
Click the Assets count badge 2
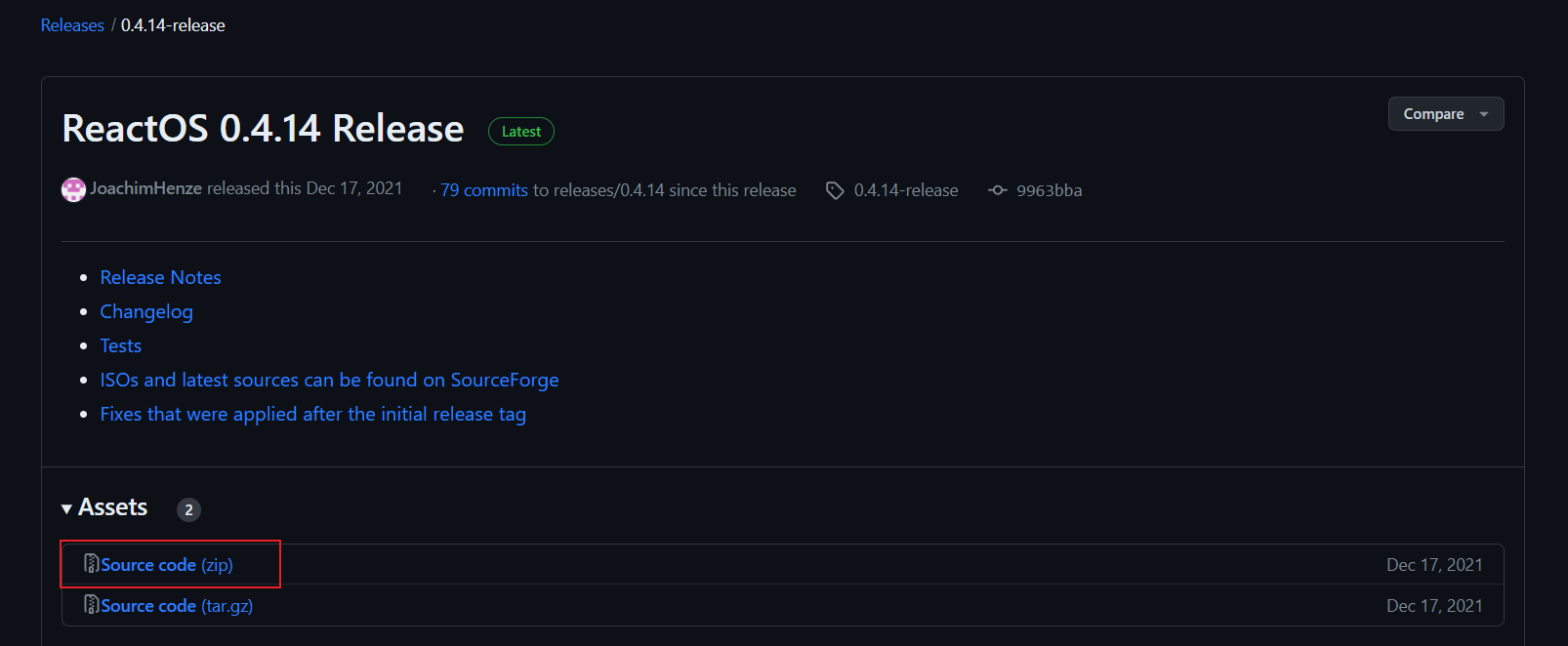188,509
